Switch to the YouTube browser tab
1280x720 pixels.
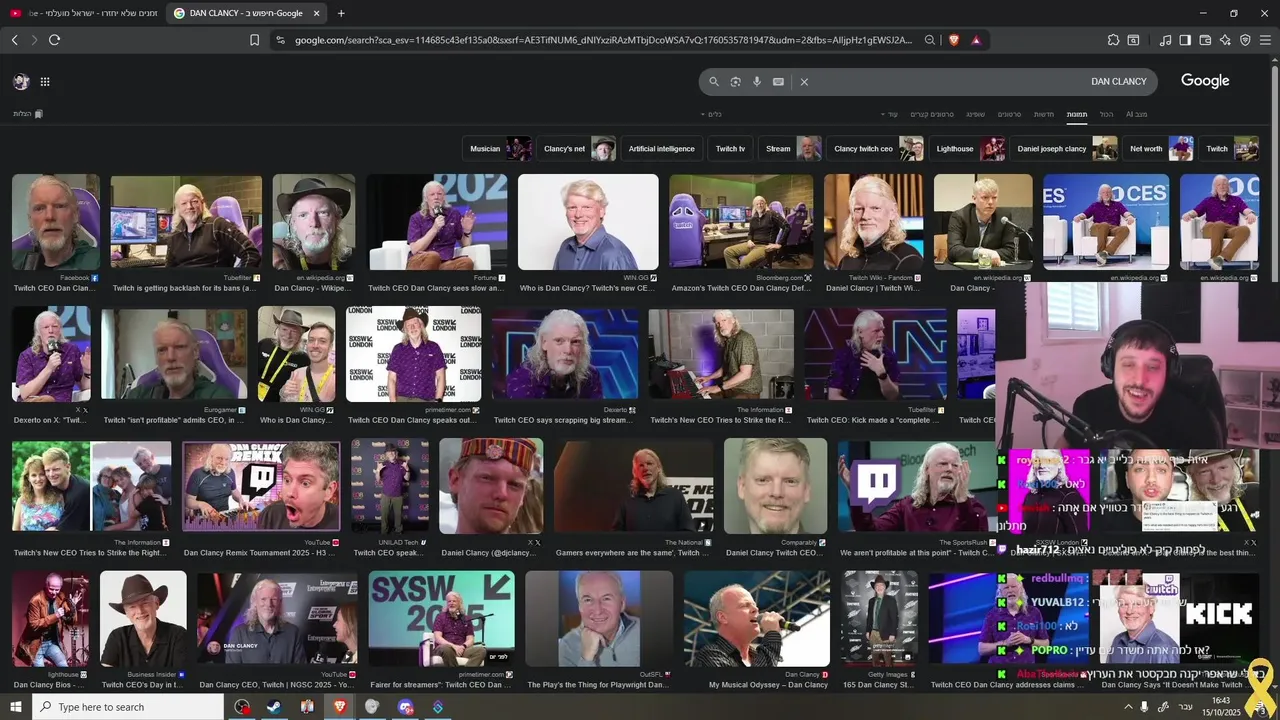click(x=82, y=13)
